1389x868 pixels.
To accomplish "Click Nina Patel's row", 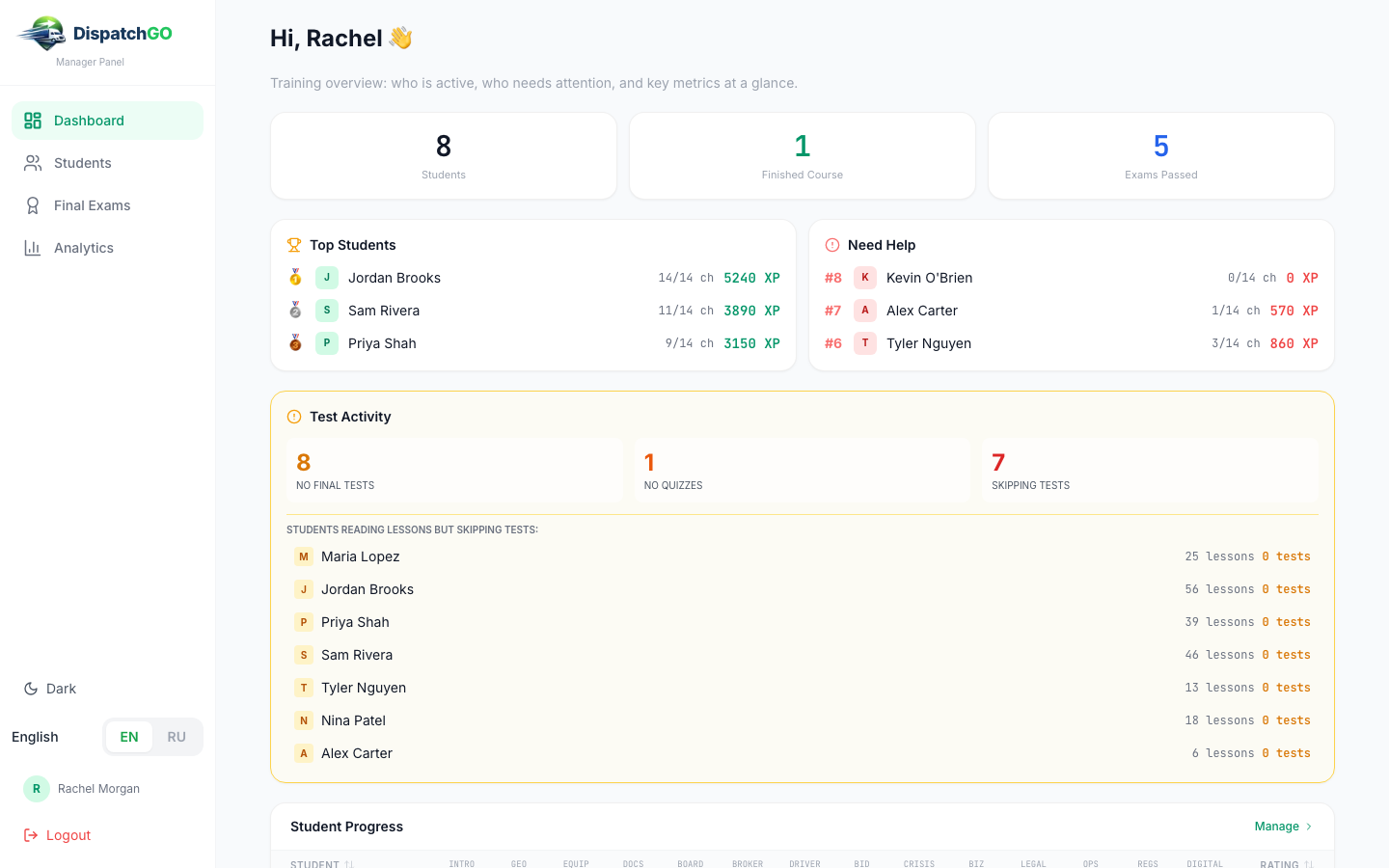I will click(803, 720).
